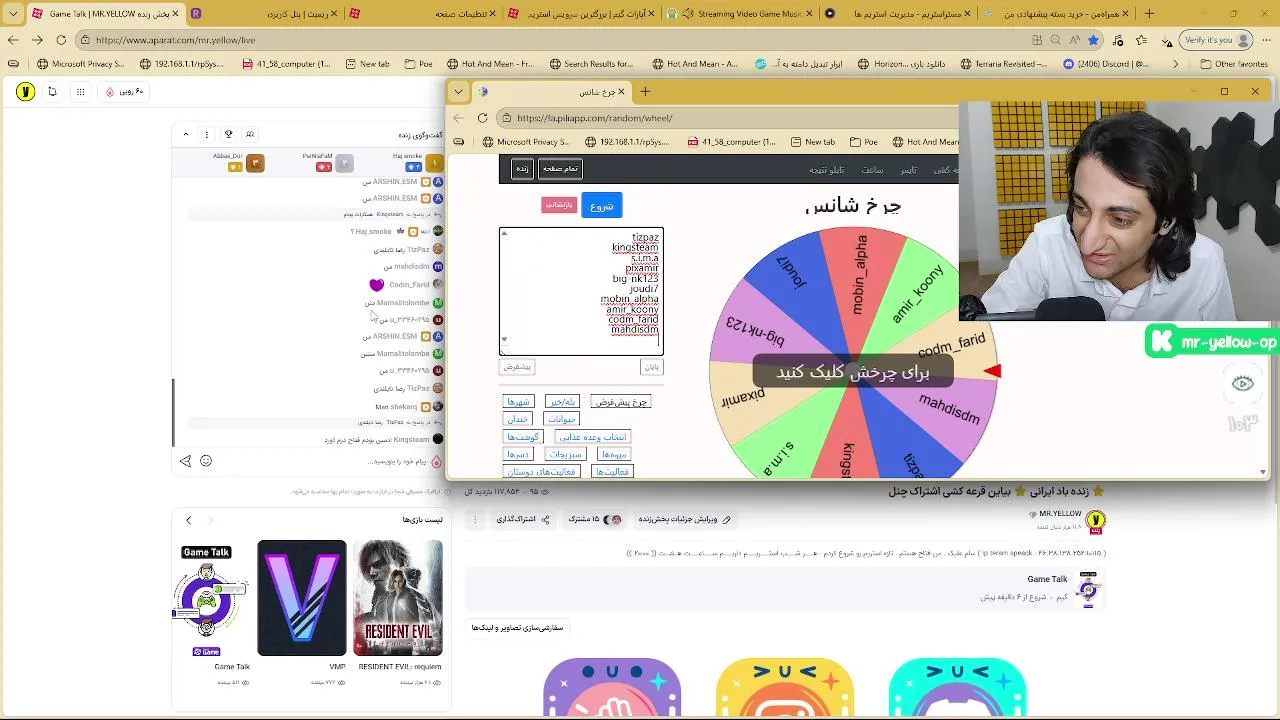Close the wheel page tab
Screen dimensions: 1280x720
click(621, 92)
